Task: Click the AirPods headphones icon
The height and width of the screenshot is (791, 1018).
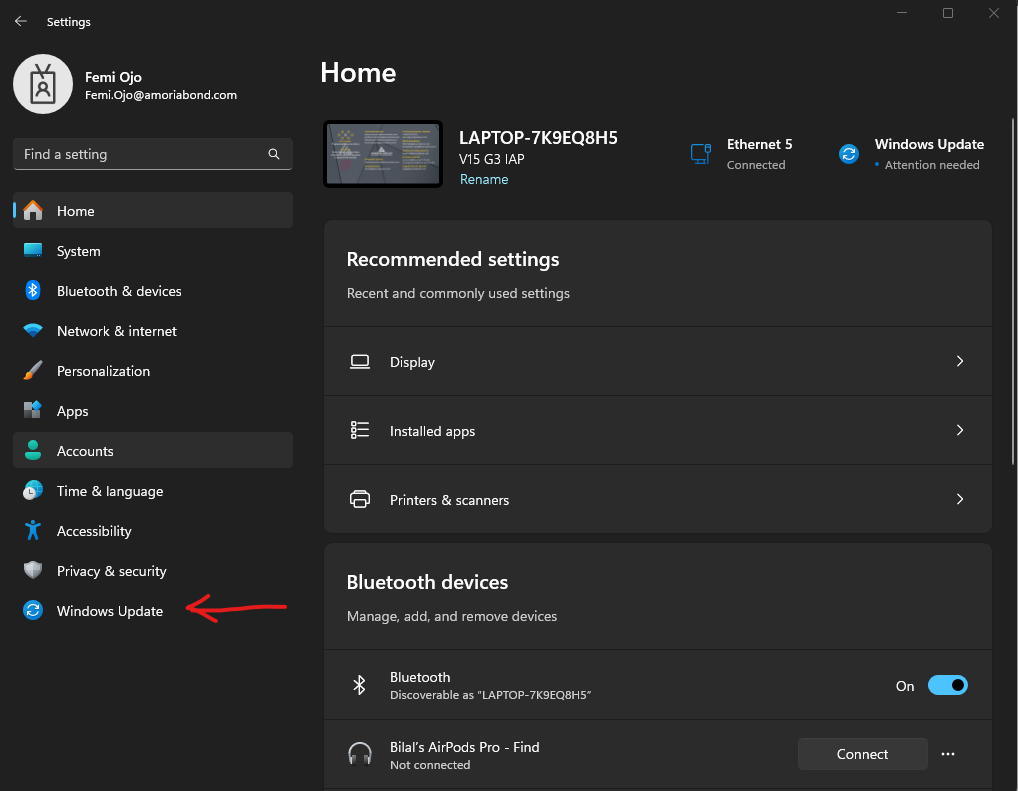Action: pos(360,755)
